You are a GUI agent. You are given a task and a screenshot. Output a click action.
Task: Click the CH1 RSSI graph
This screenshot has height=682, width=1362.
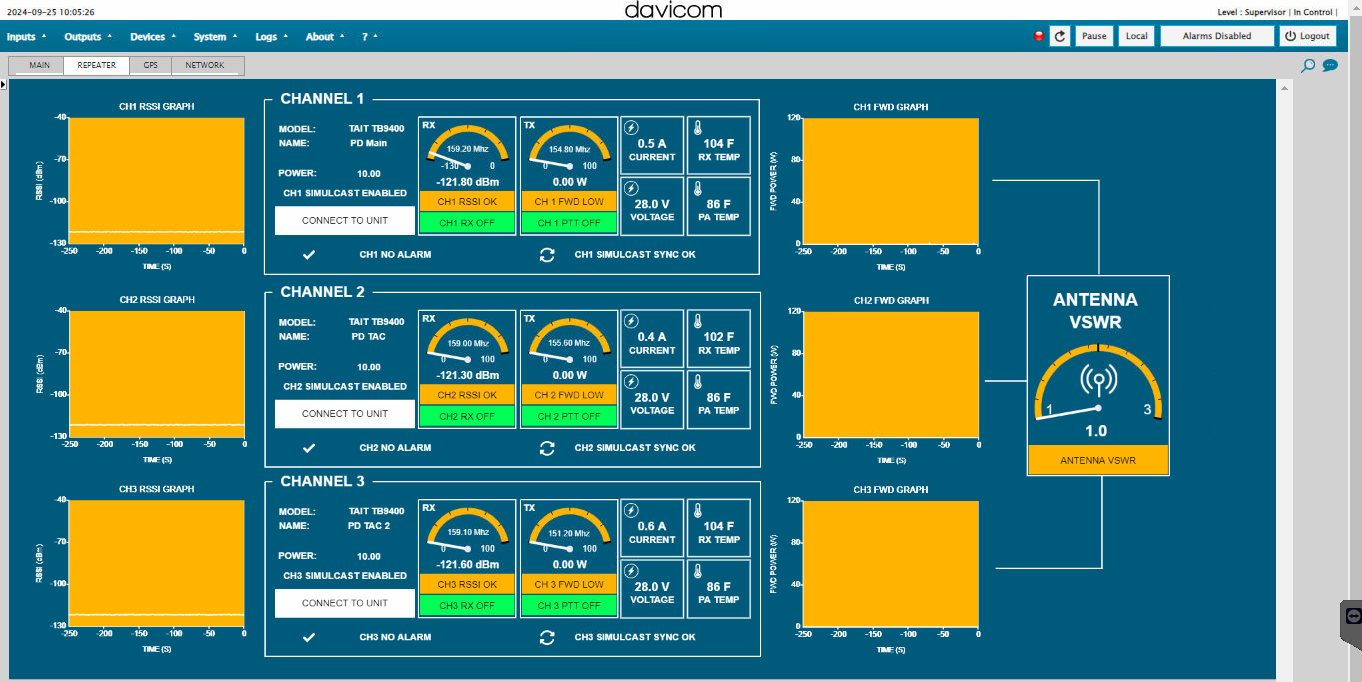pos(156,181)
